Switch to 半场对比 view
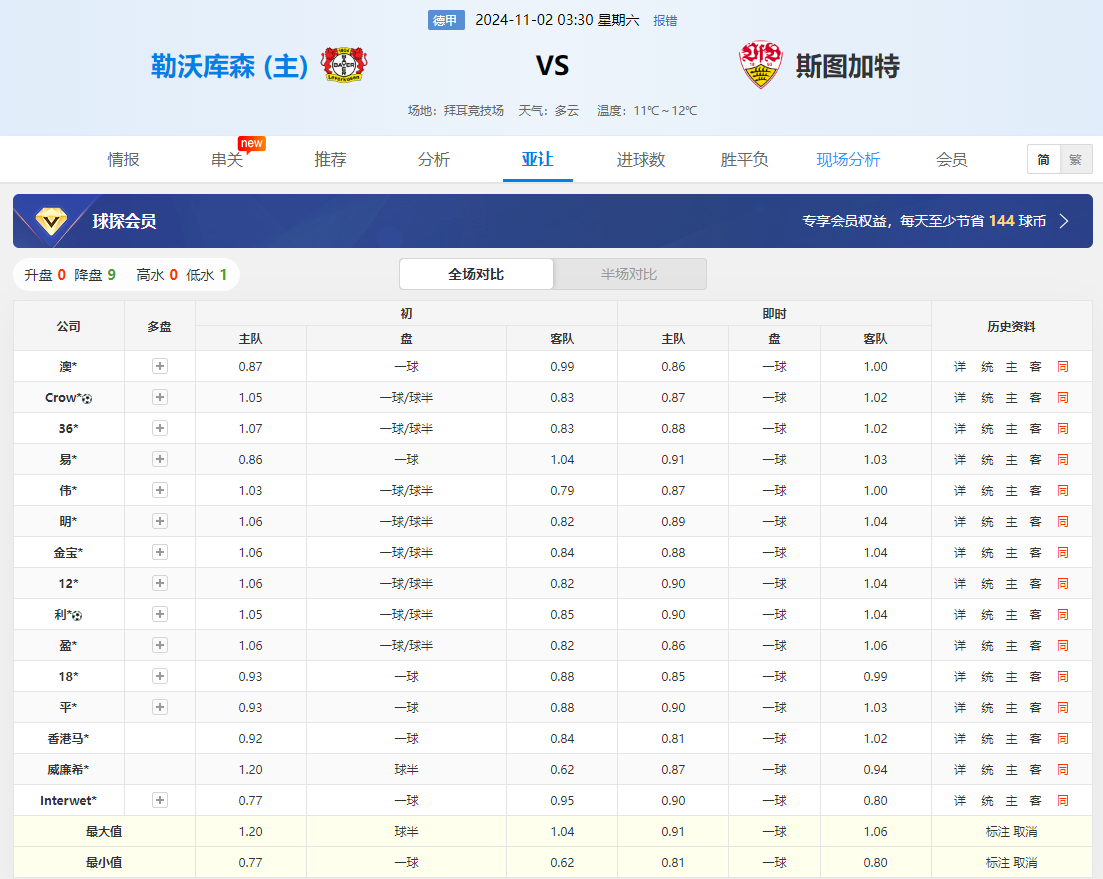Screen dimensions: 1103x879 tap(629, 274)
